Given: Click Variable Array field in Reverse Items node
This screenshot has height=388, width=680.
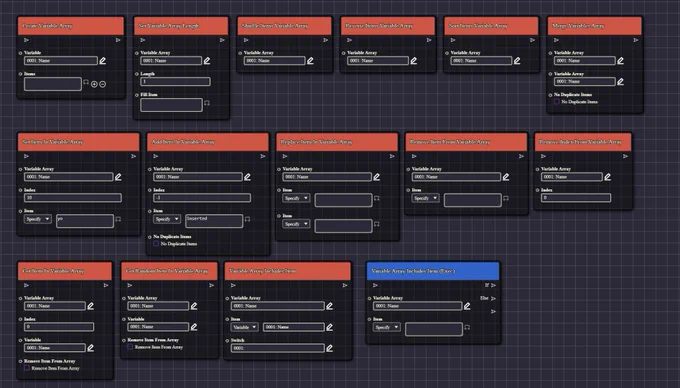Looking at the screenshot, I should point(378,61).
